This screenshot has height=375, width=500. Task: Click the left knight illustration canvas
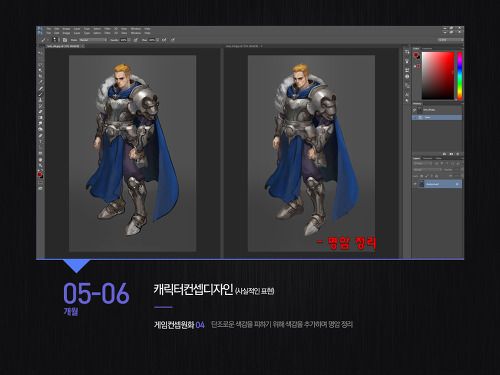tap(132, 153)
